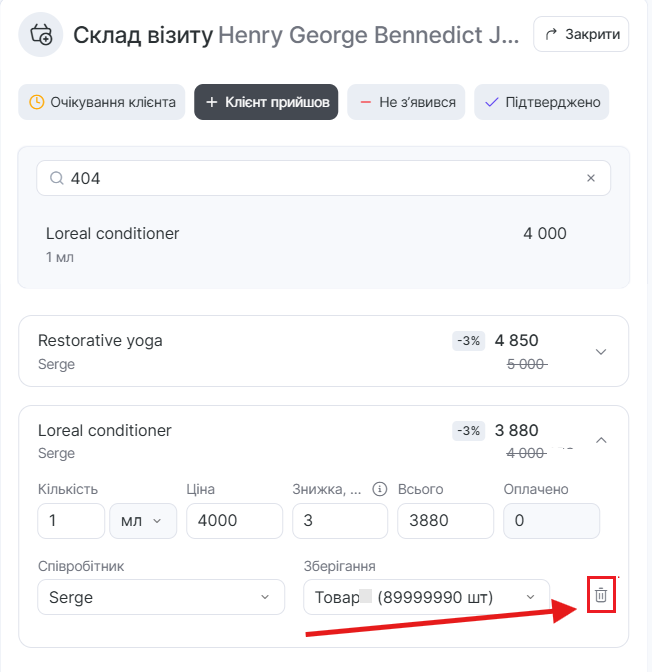Image resolution: width=652 pixels, height=672 pixels.
Task: Click the search magnifier icon
Action: (56, 178)
